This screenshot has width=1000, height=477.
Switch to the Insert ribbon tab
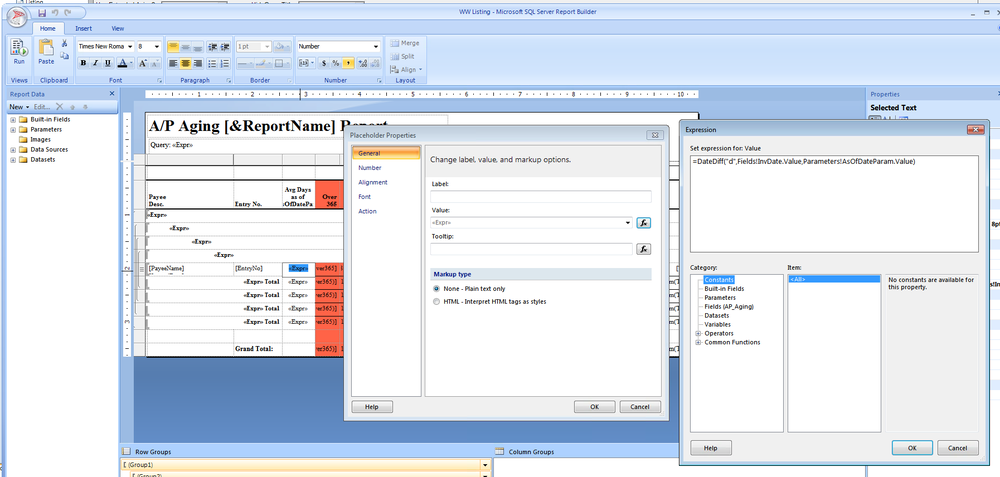click(x=84, y=28)
